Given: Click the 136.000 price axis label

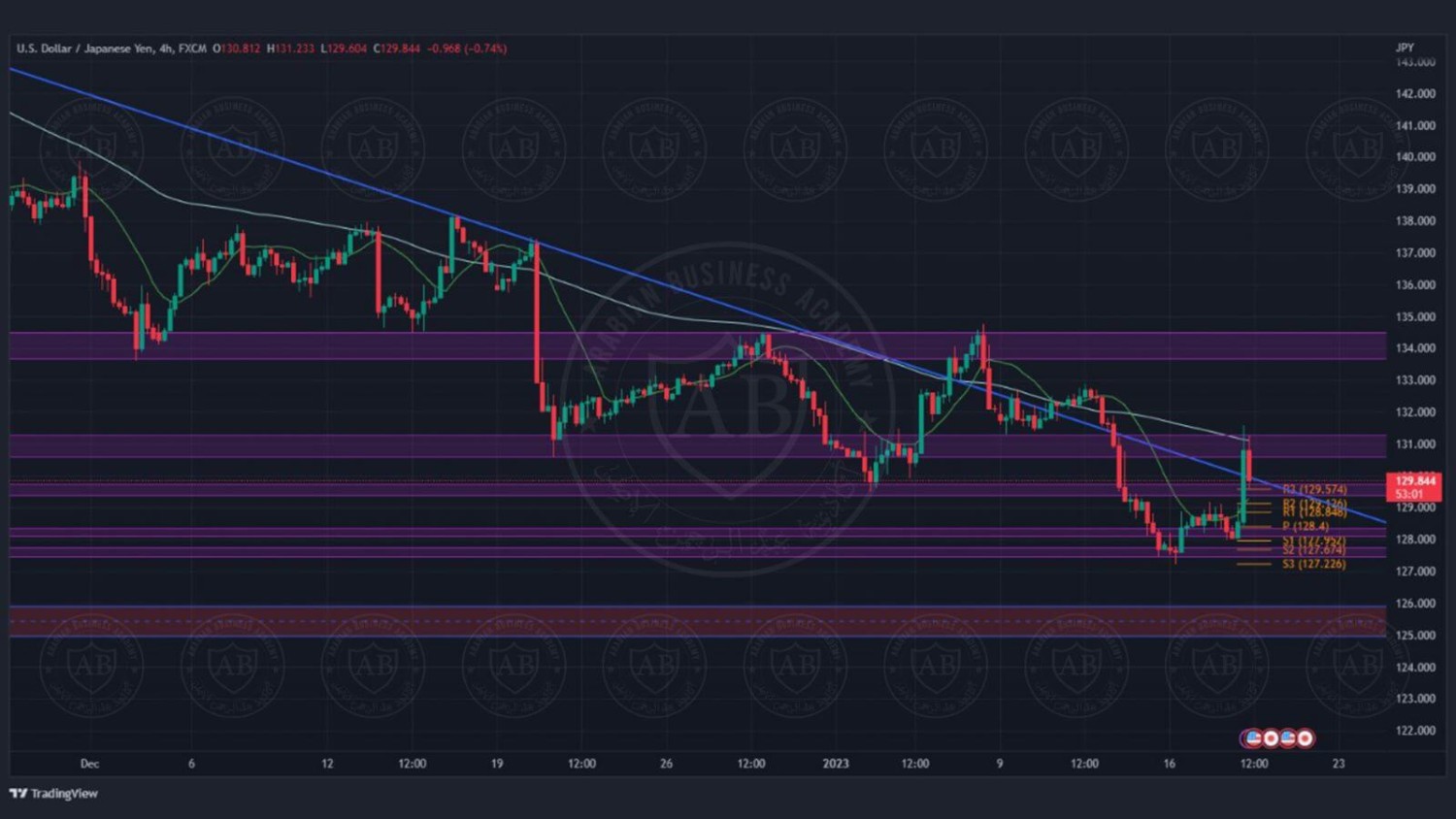Looking at the screenshot, I should point(1415,285).
